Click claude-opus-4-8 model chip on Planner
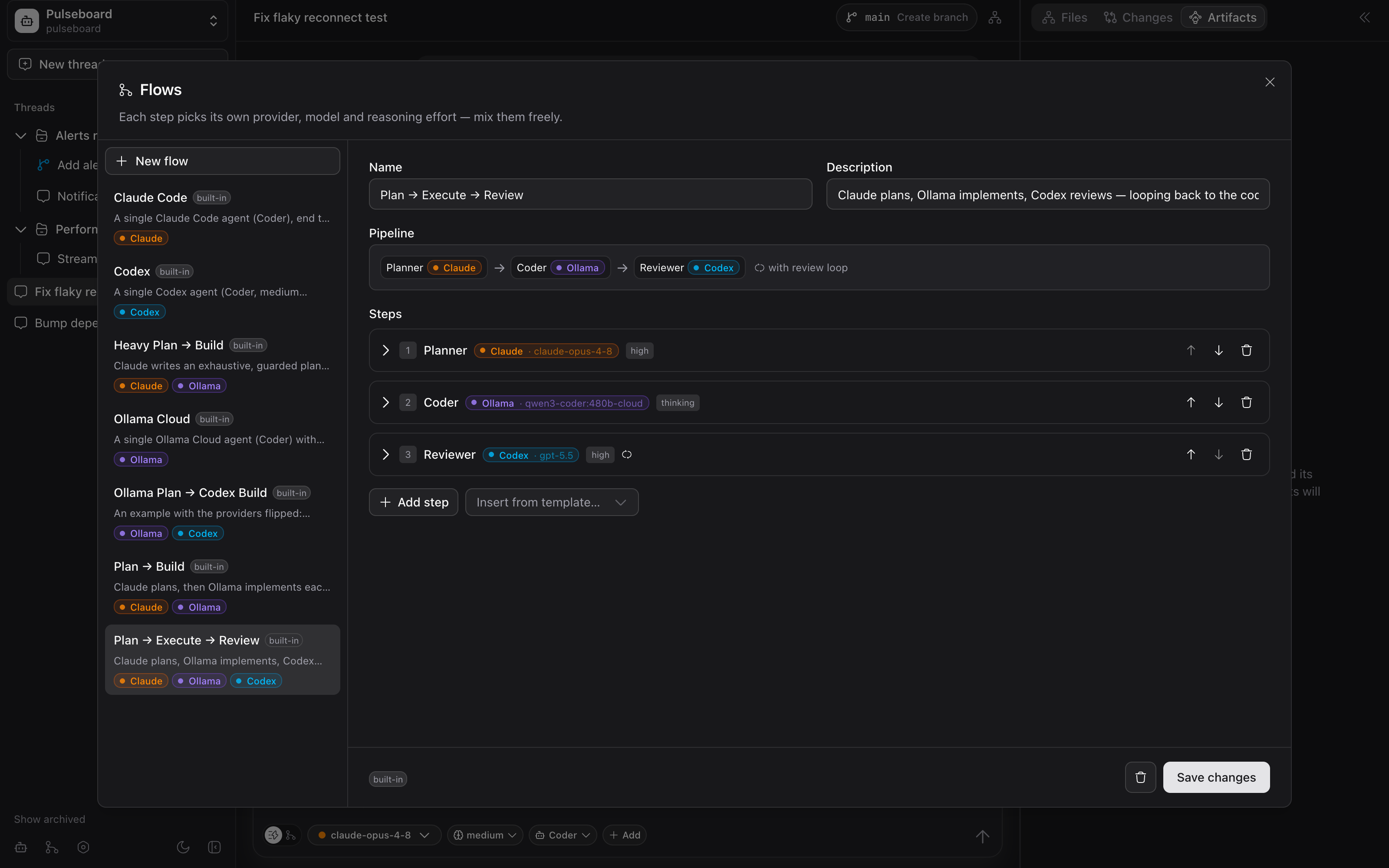 (x=546, y=351)
